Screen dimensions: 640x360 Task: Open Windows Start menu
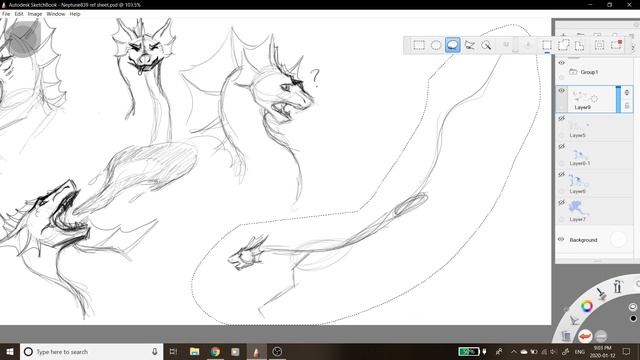(10, 351)
